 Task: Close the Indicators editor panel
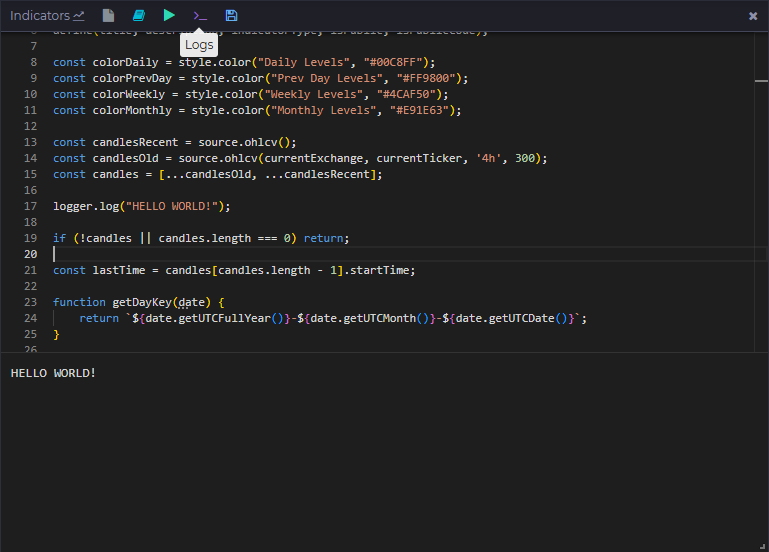(753, 16)
